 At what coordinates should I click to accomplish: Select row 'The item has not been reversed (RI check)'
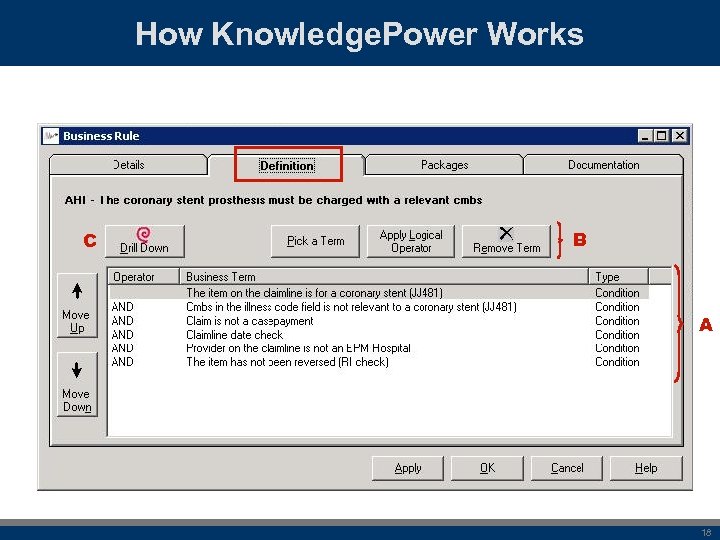pos(379,362)
